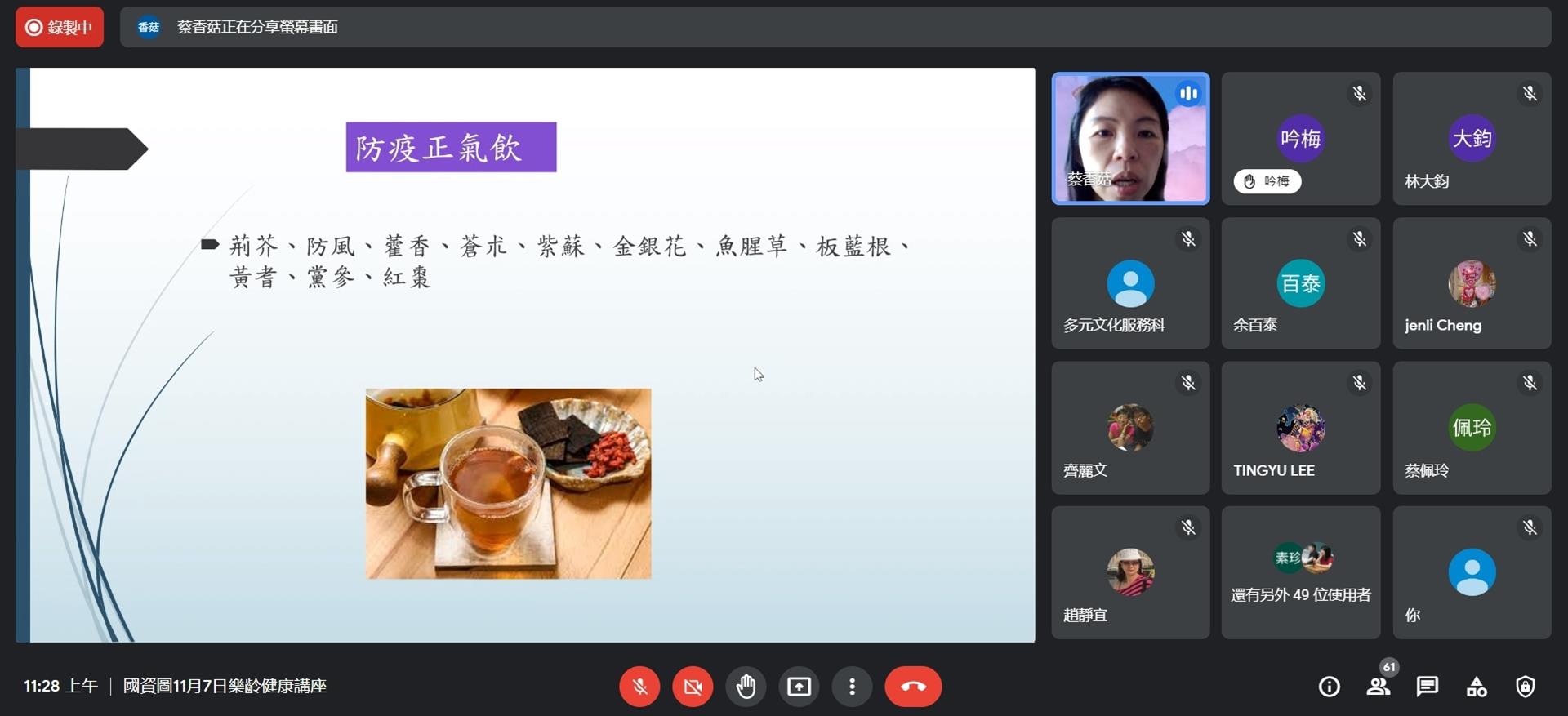Click the muted mic icon on jenli Cheng tile

coord(1530,239)
